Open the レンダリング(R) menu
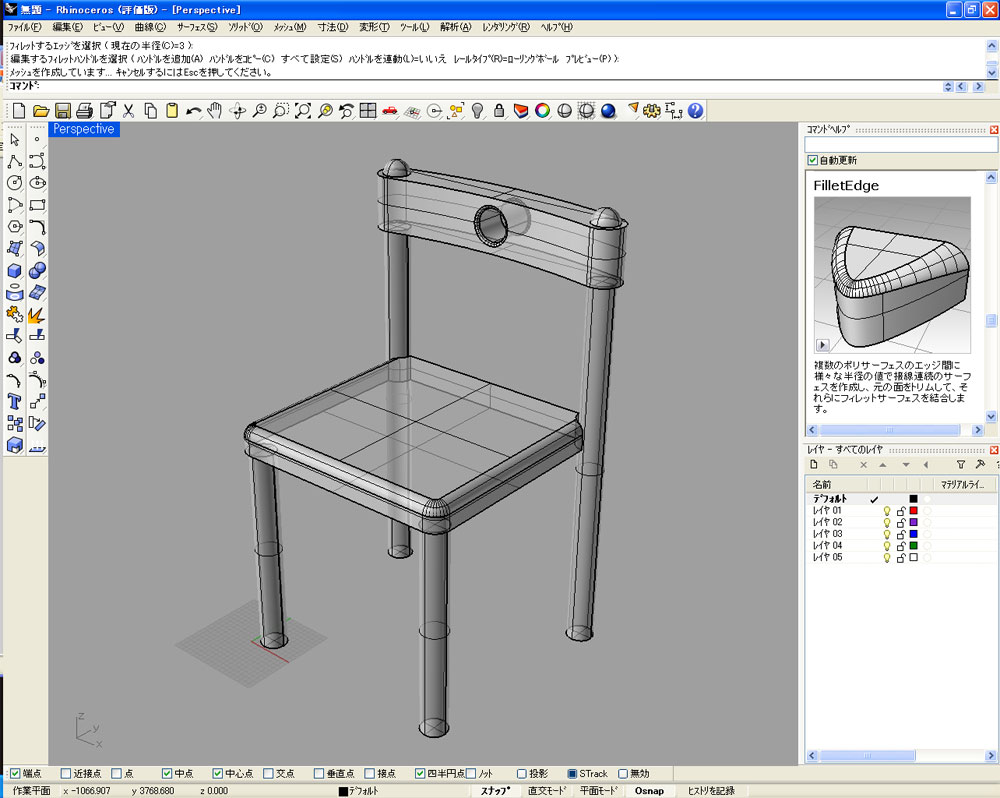Screen dimensions: 1000x798 point(505,26)
